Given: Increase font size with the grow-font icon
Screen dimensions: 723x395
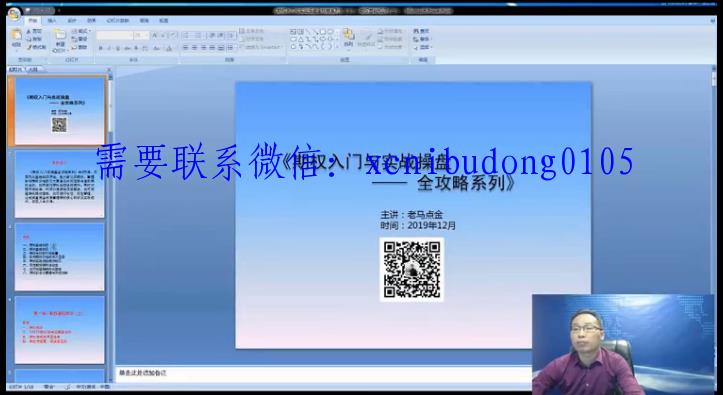Looking at the screenshot, I should (154, 35).
